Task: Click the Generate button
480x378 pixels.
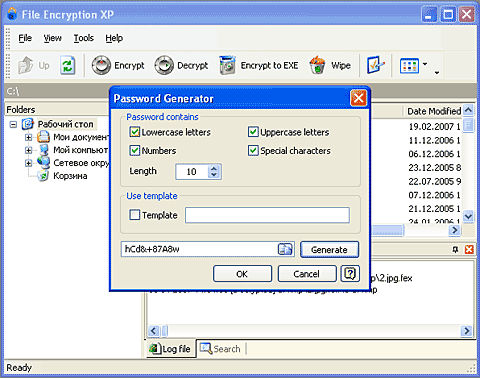Action: (x=329, y=249)
